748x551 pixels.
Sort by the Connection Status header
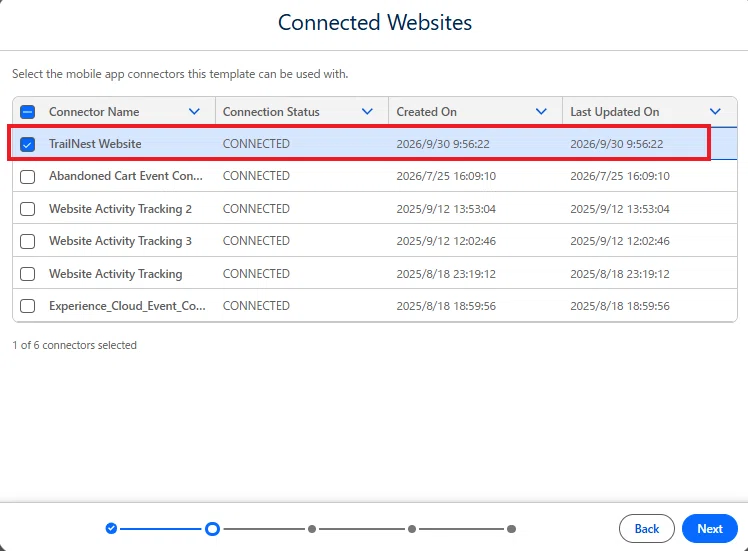click(271, 112)
